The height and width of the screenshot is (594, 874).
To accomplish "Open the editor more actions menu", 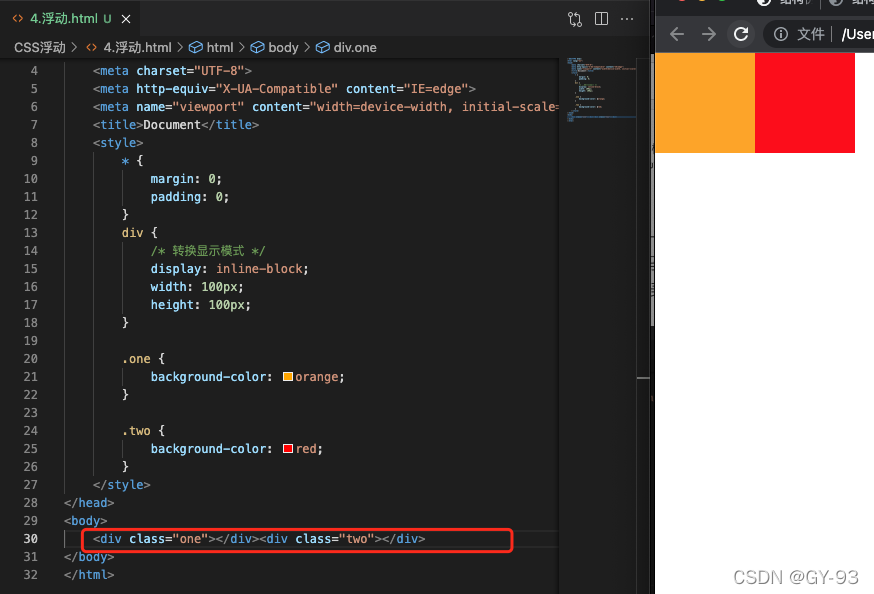I will click(x=627, y=19).
